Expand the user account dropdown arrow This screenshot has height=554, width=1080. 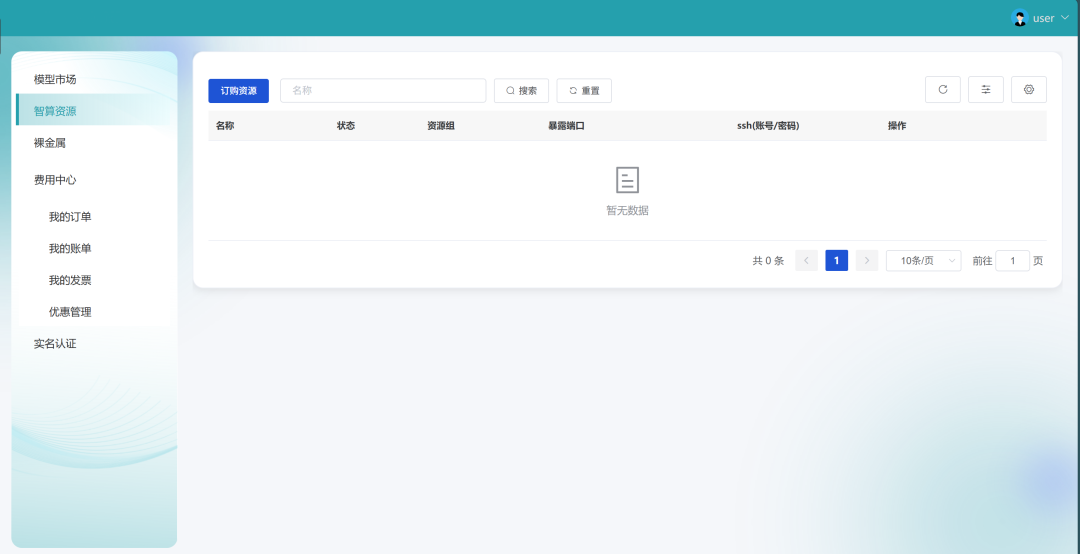[x=1064, y=18]
